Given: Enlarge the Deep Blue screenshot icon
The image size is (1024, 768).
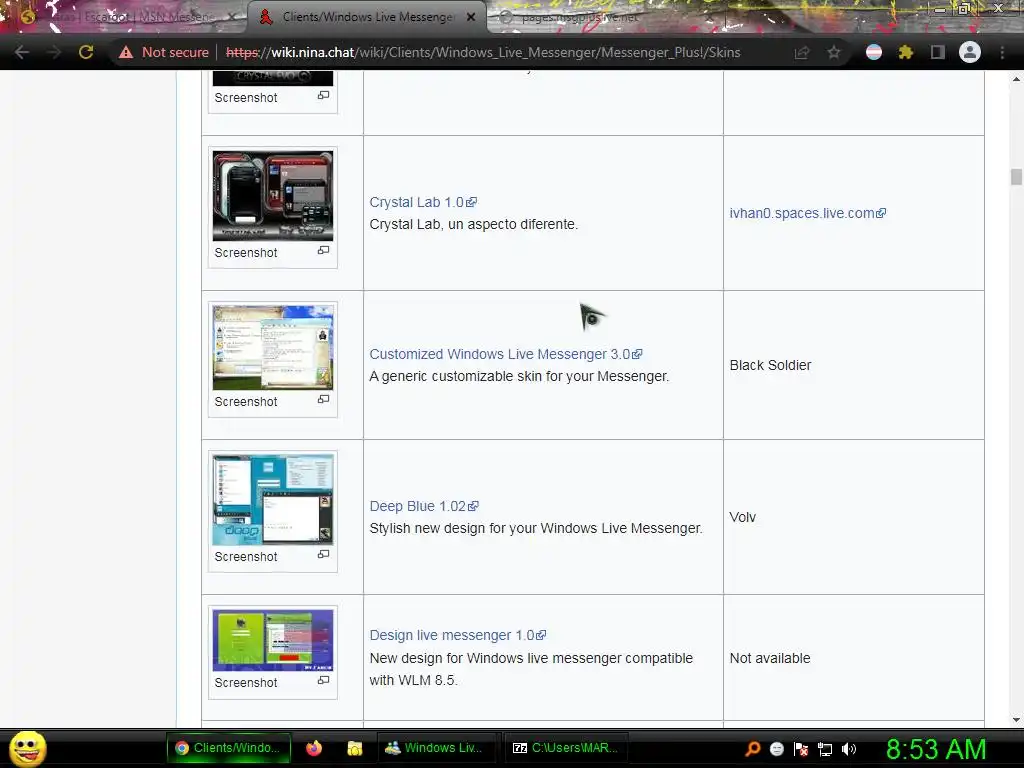Looking at the screenshot, I should click(x=323, y=554).
